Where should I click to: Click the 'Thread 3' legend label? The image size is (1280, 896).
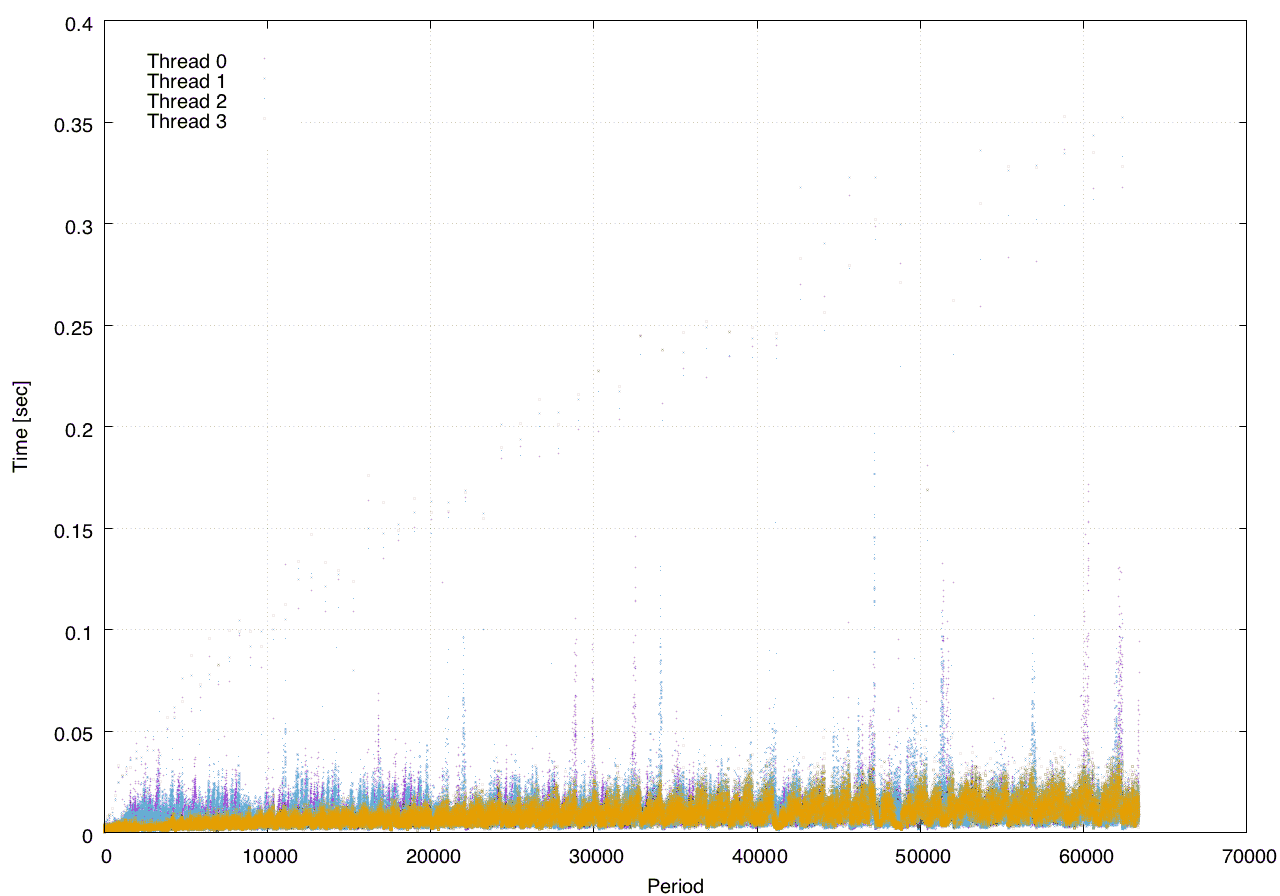[x=187, y=122]
